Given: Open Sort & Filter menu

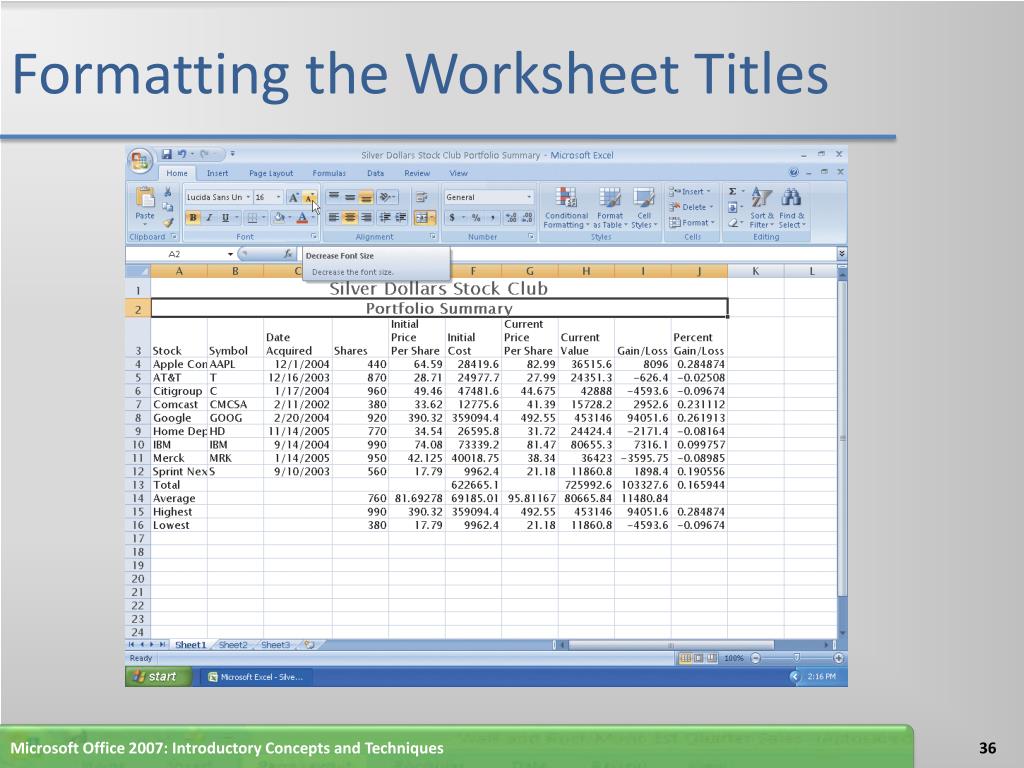Looking at the screenshot, I should [761, 208].
